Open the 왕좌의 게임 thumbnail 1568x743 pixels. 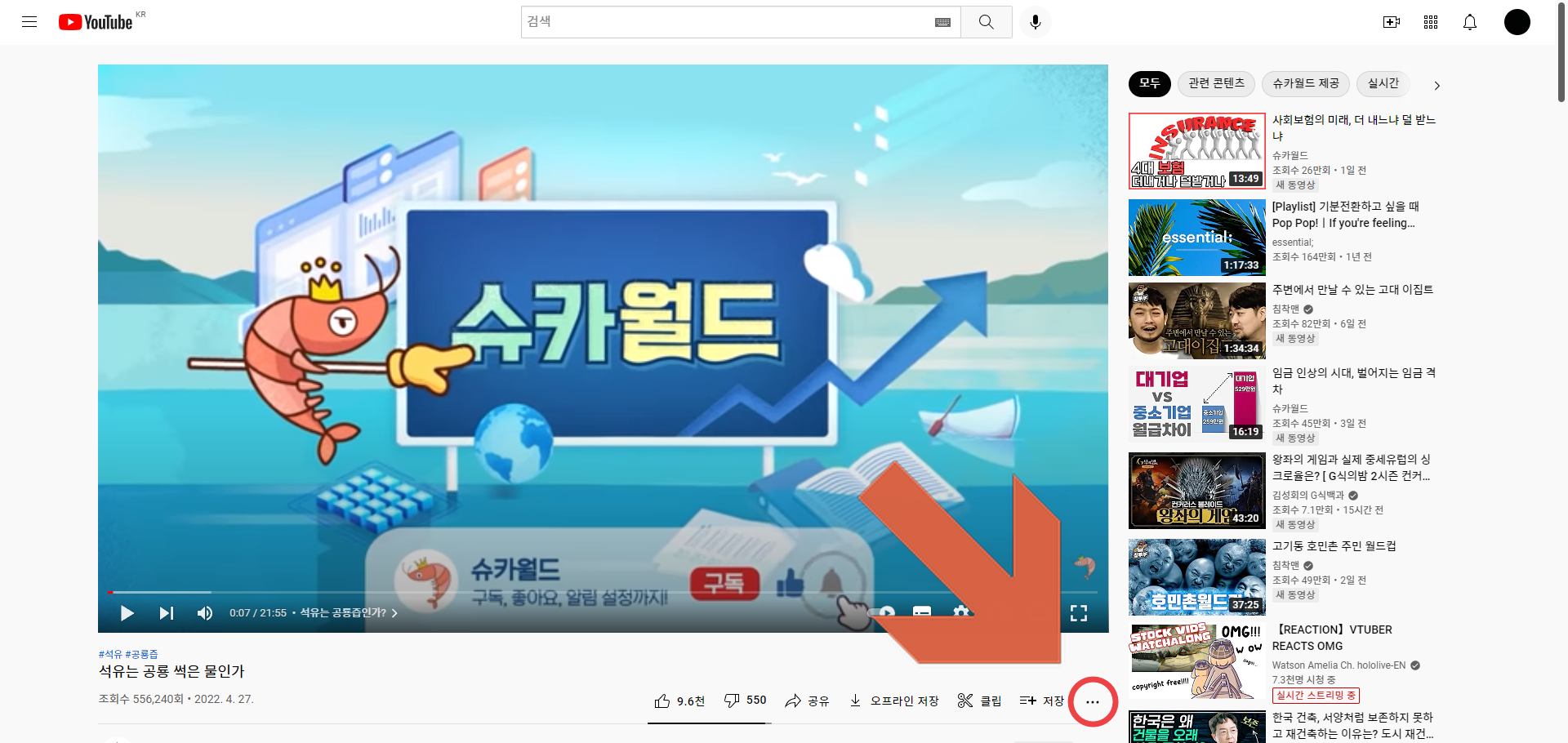coord(1197,491)
